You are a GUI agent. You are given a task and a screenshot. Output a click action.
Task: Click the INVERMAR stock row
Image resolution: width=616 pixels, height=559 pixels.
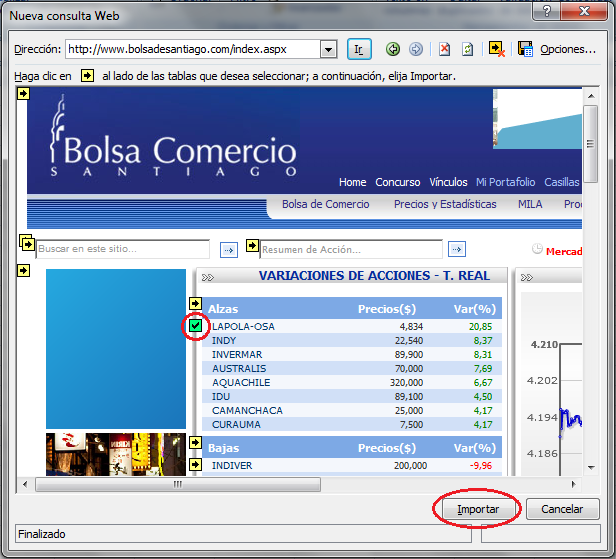(352, 354)
